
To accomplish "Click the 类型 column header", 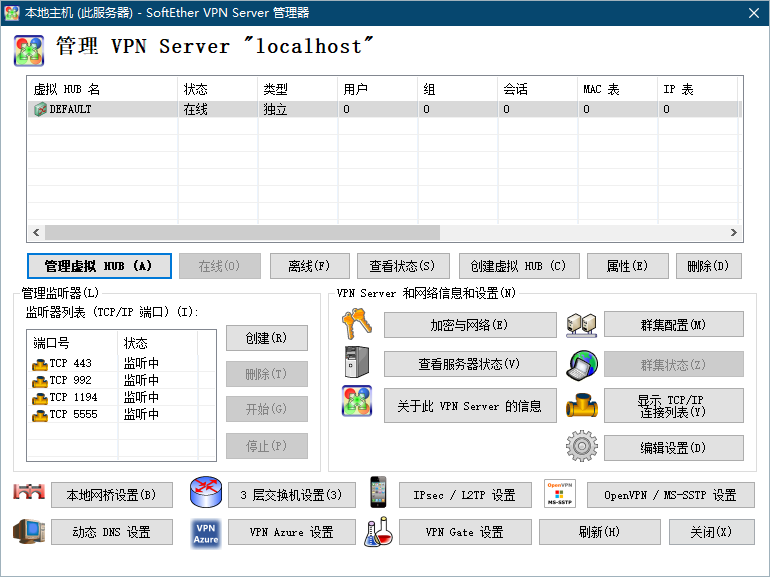I will point(298,89).
